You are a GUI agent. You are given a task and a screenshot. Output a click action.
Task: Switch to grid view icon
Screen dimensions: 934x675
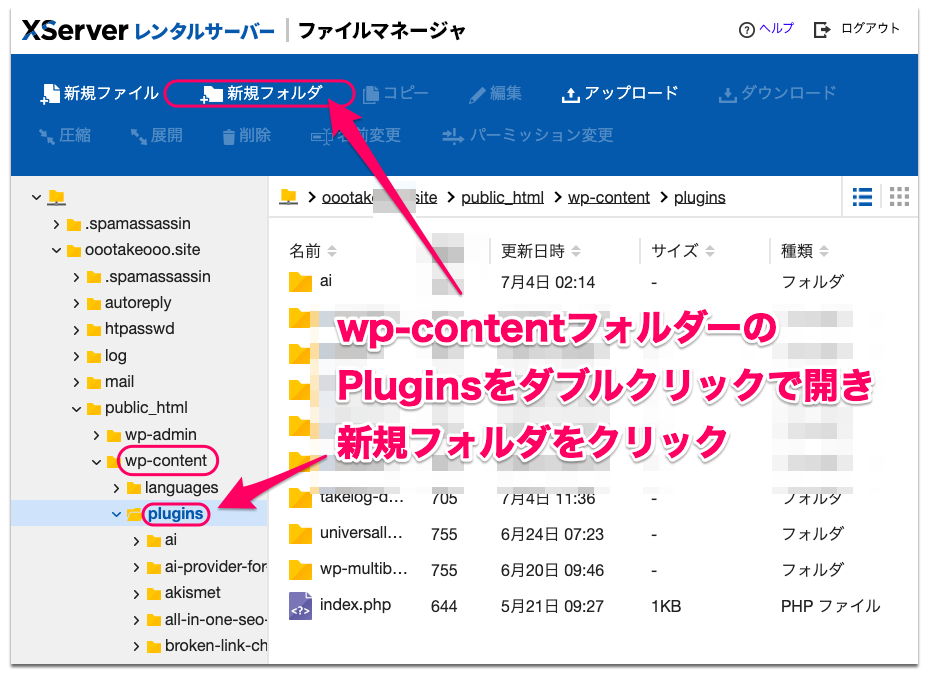(x=899, y=197)
